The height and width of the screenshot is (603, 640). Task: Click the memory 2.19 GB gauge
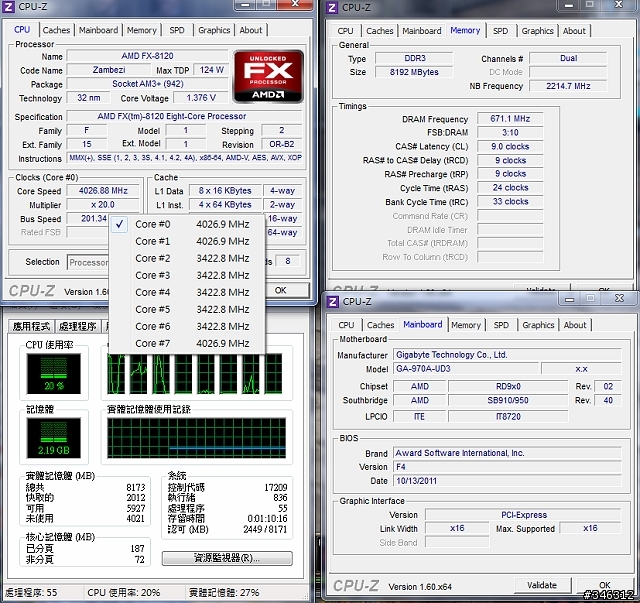54,438
